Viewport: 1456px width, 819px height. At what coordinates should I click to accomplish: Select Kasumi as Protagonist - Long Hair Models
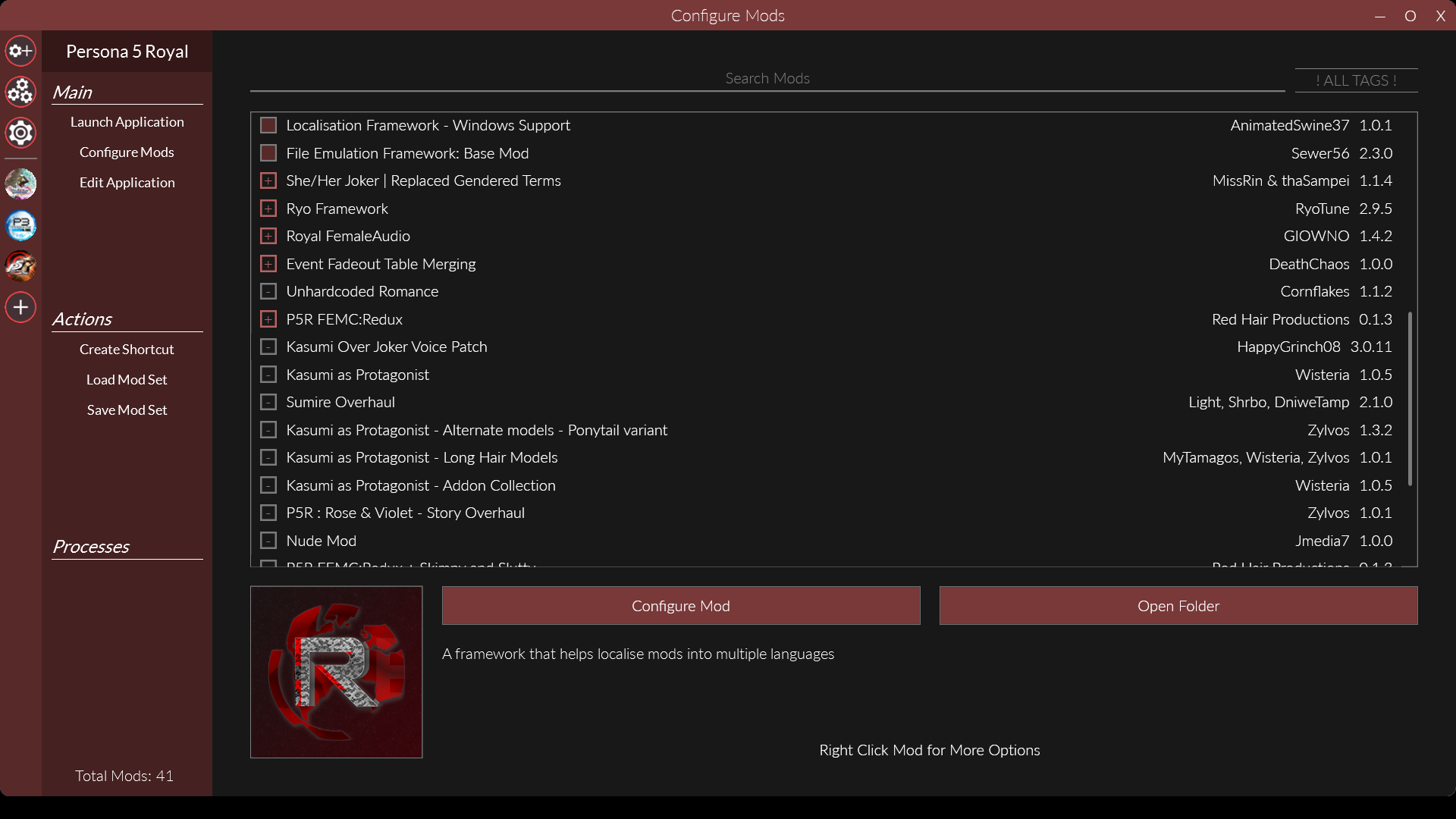tap(422, 457)
